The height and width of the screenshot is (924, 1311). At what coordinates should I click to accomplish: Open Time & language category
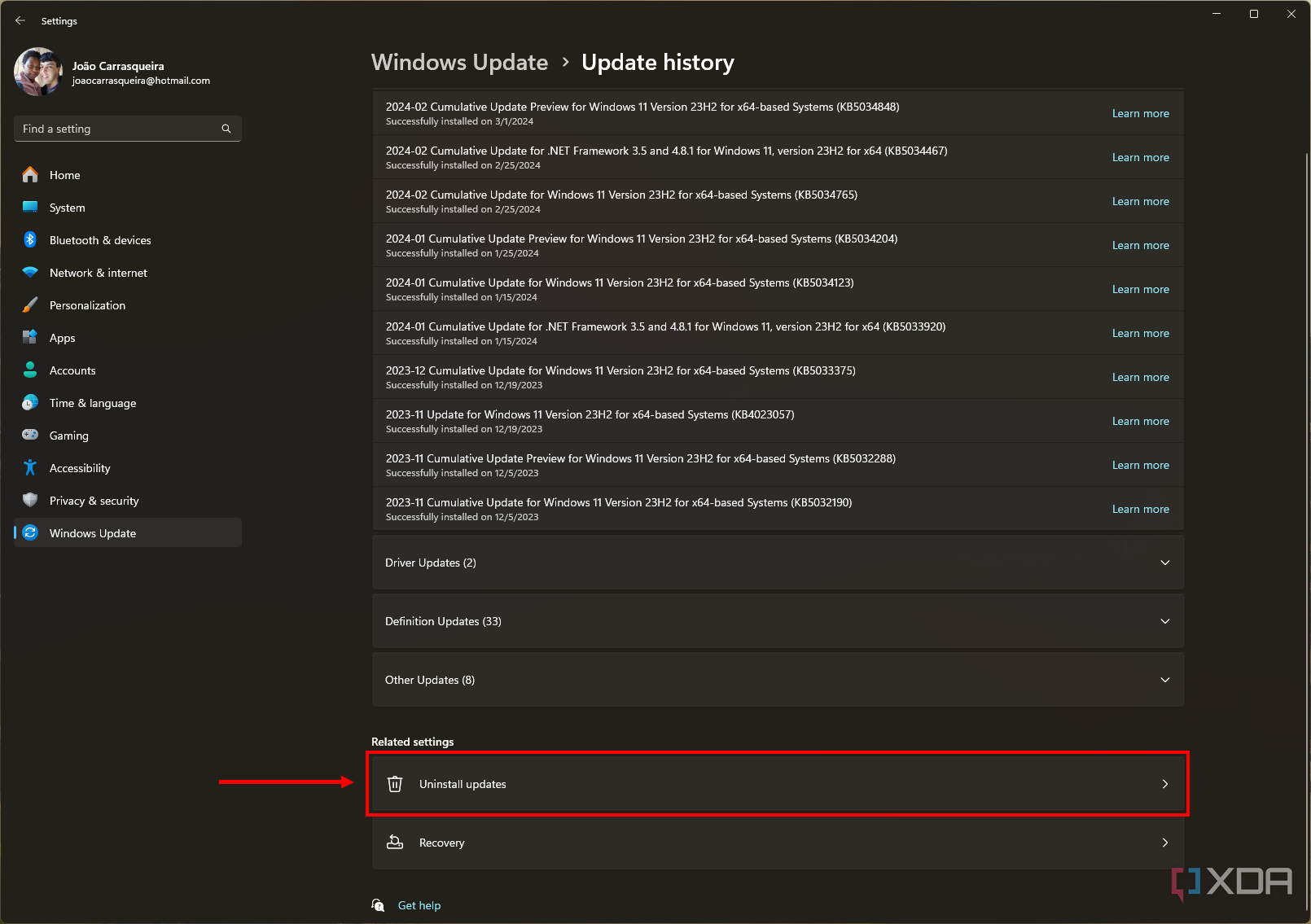click(x=128, y=403)
